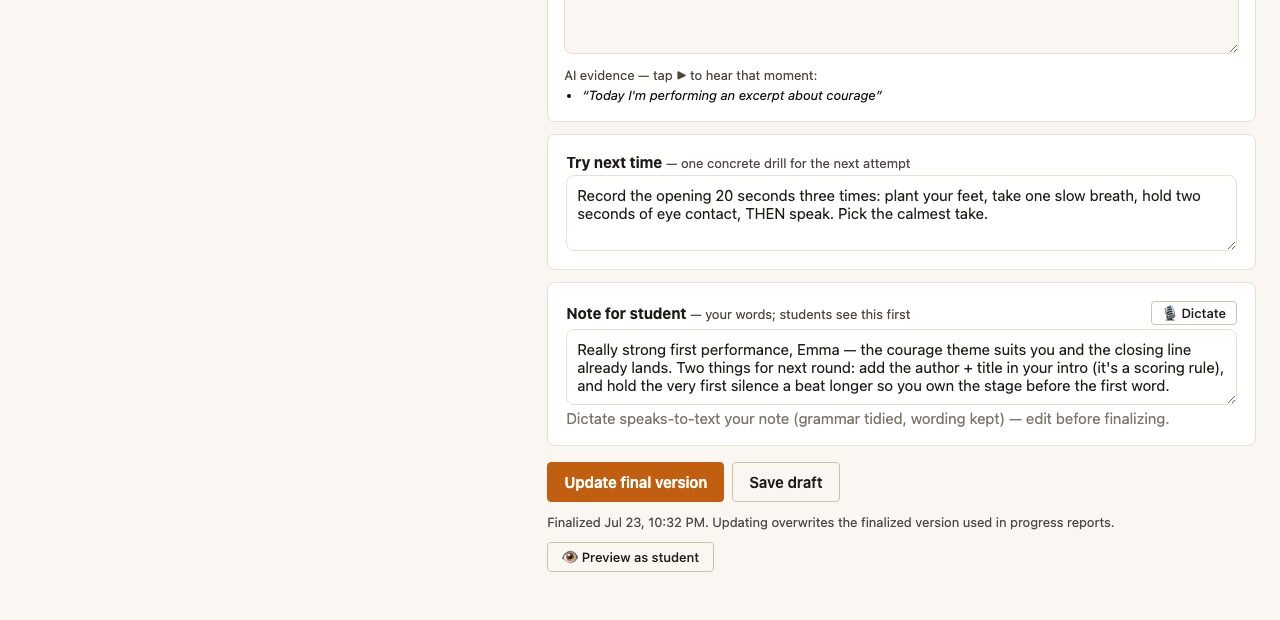Click the microphone icon on Dictate
The image size is (1280, 620).
coord(1169,313)
